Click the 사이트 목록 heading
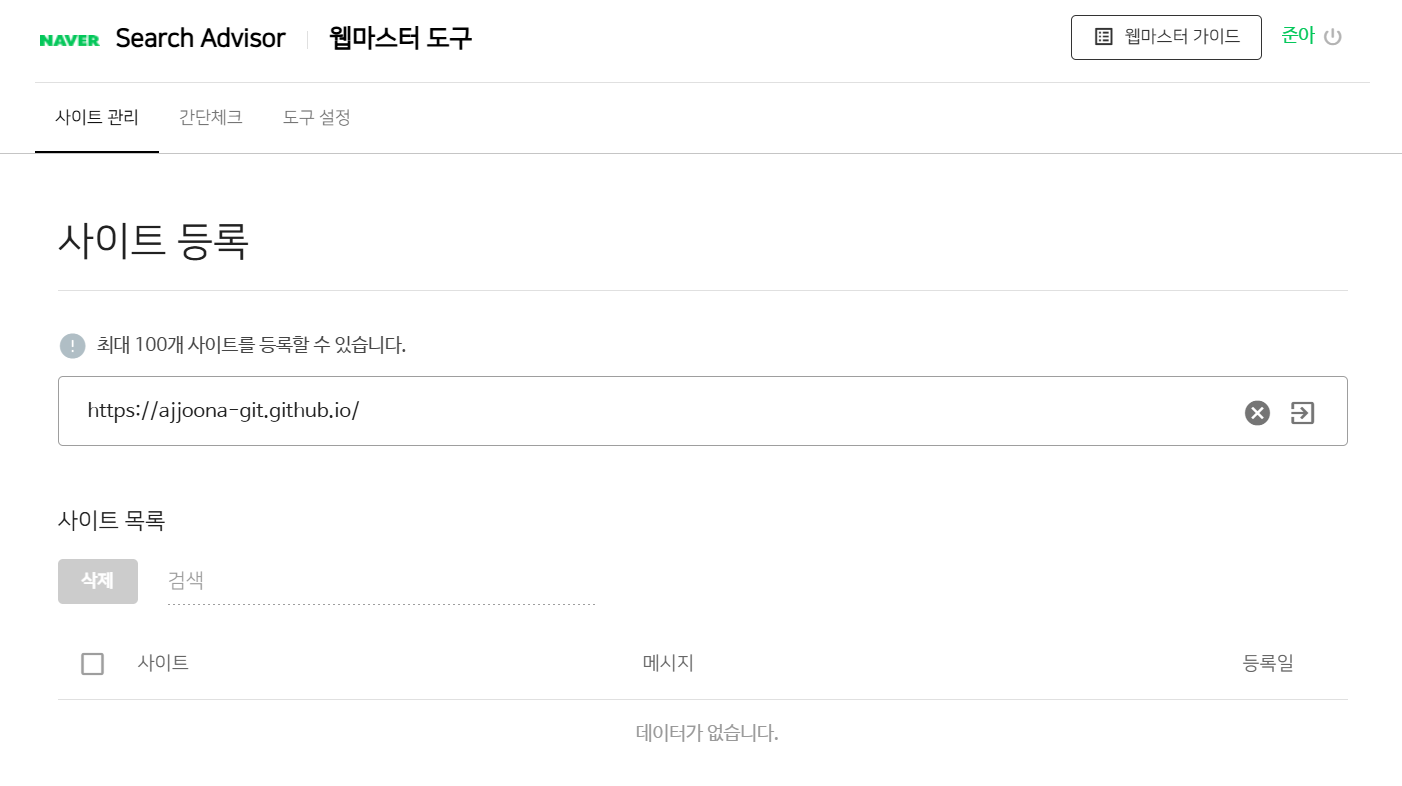The width and height of the screenshot is (1402, 786). (111, 520)
